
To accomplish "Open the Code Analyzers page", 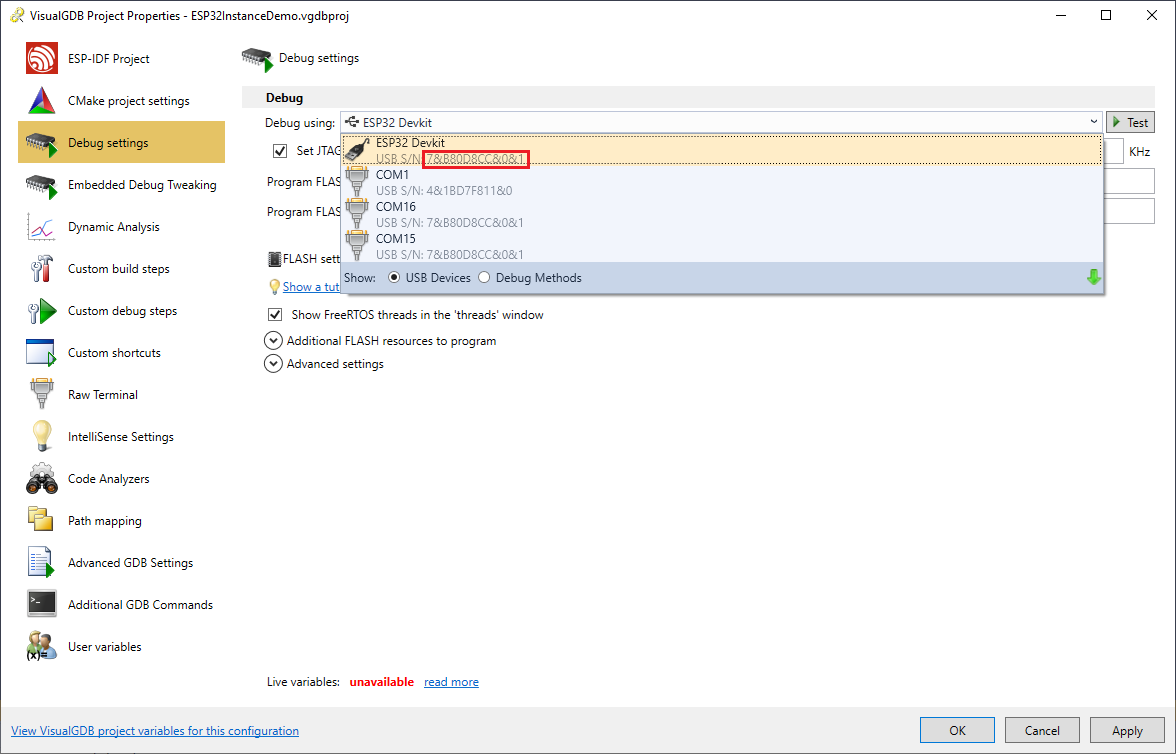I will click(122, 479).
